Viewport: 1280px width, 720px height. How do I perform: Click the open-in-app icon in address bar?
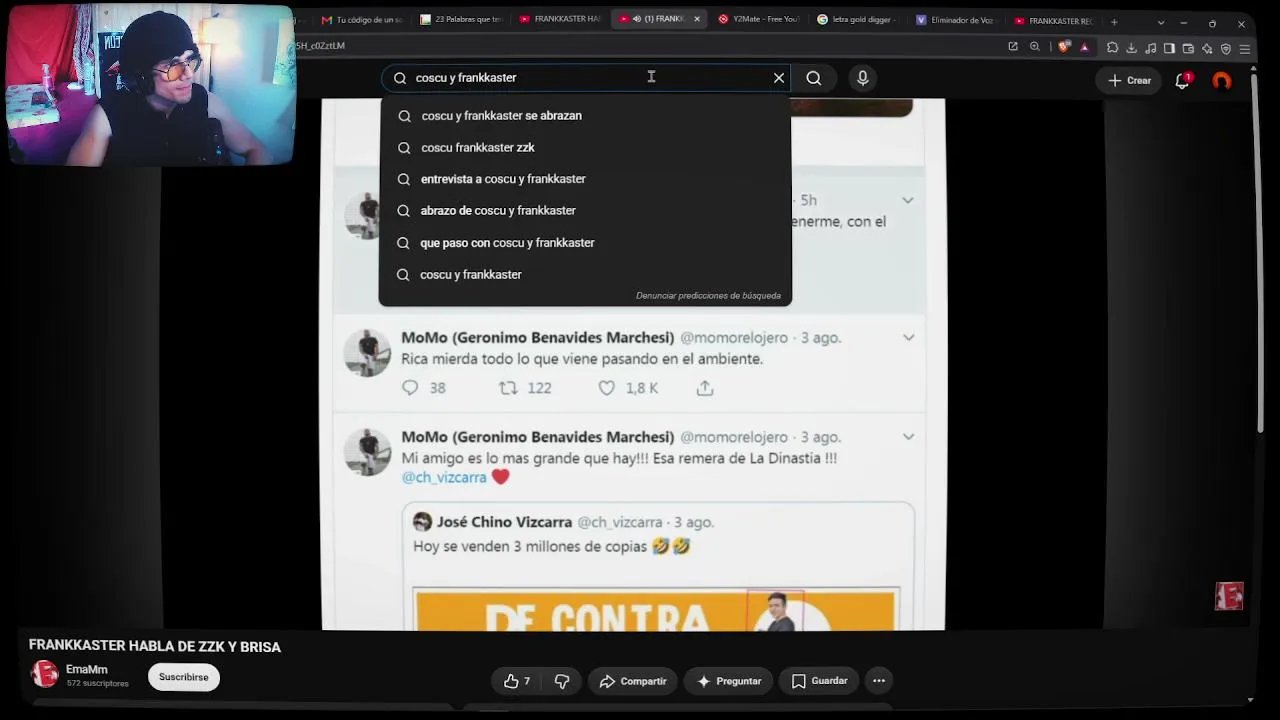(1013, 47)
